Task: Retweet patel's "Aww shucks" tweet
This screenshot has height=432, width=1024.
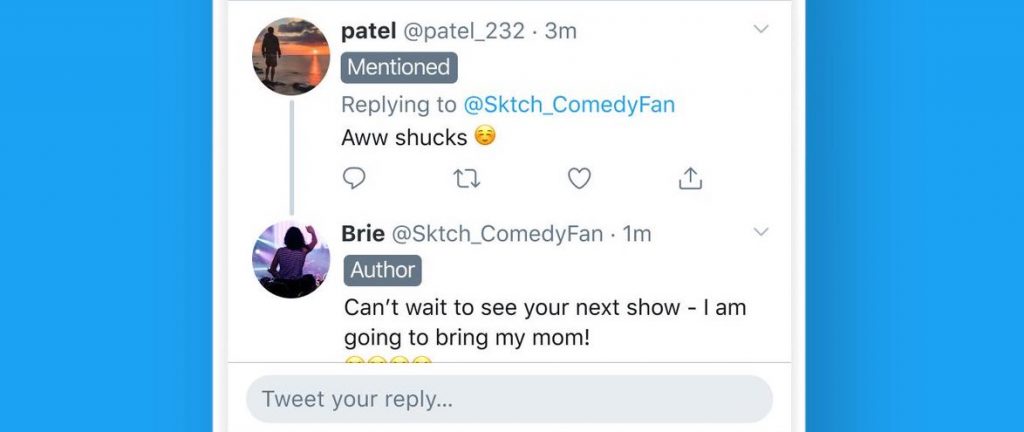Action: pyautogui.click(x=466, y=178)
